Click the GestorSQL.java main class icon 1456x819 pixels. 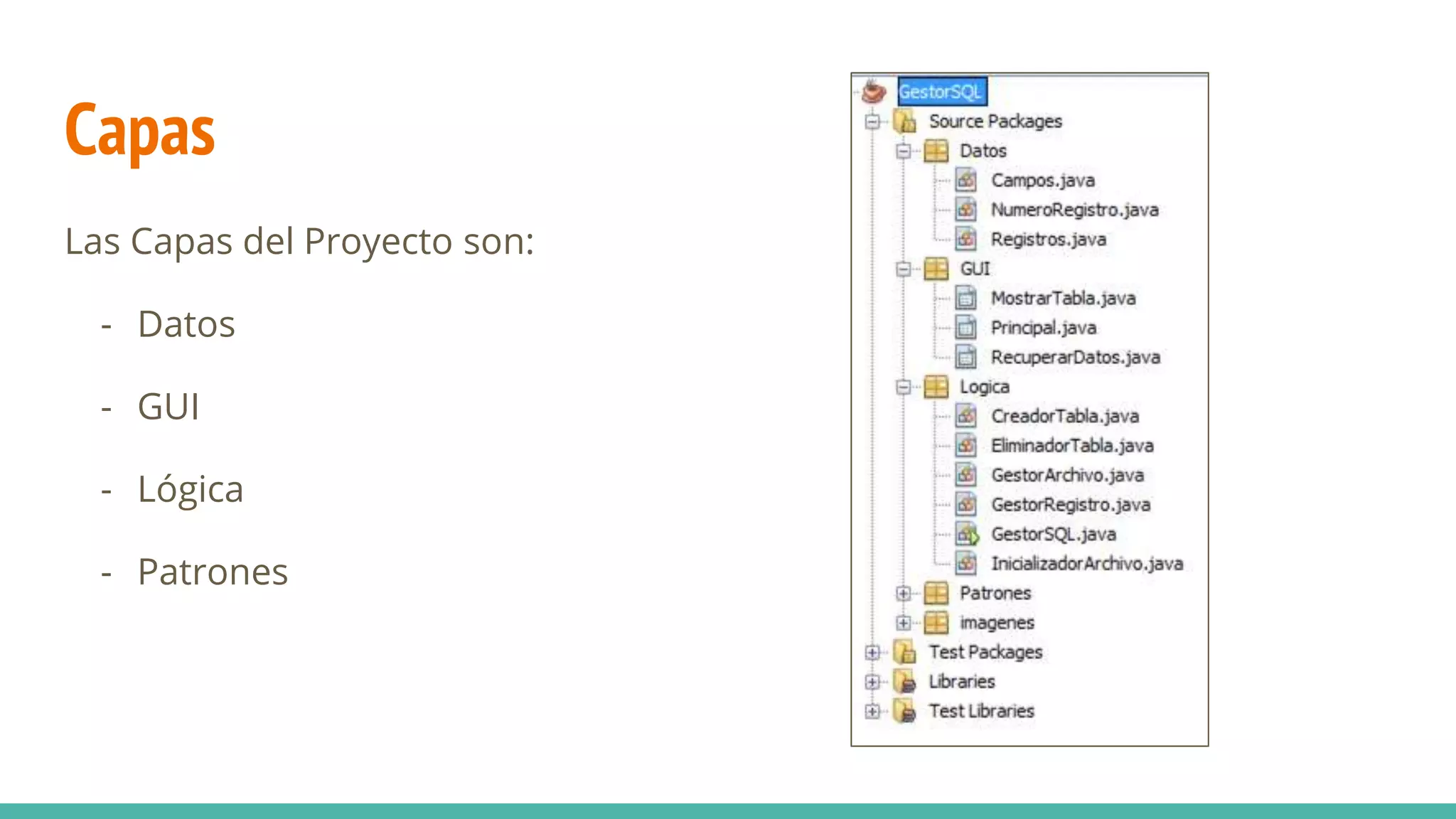coord(967,535)
